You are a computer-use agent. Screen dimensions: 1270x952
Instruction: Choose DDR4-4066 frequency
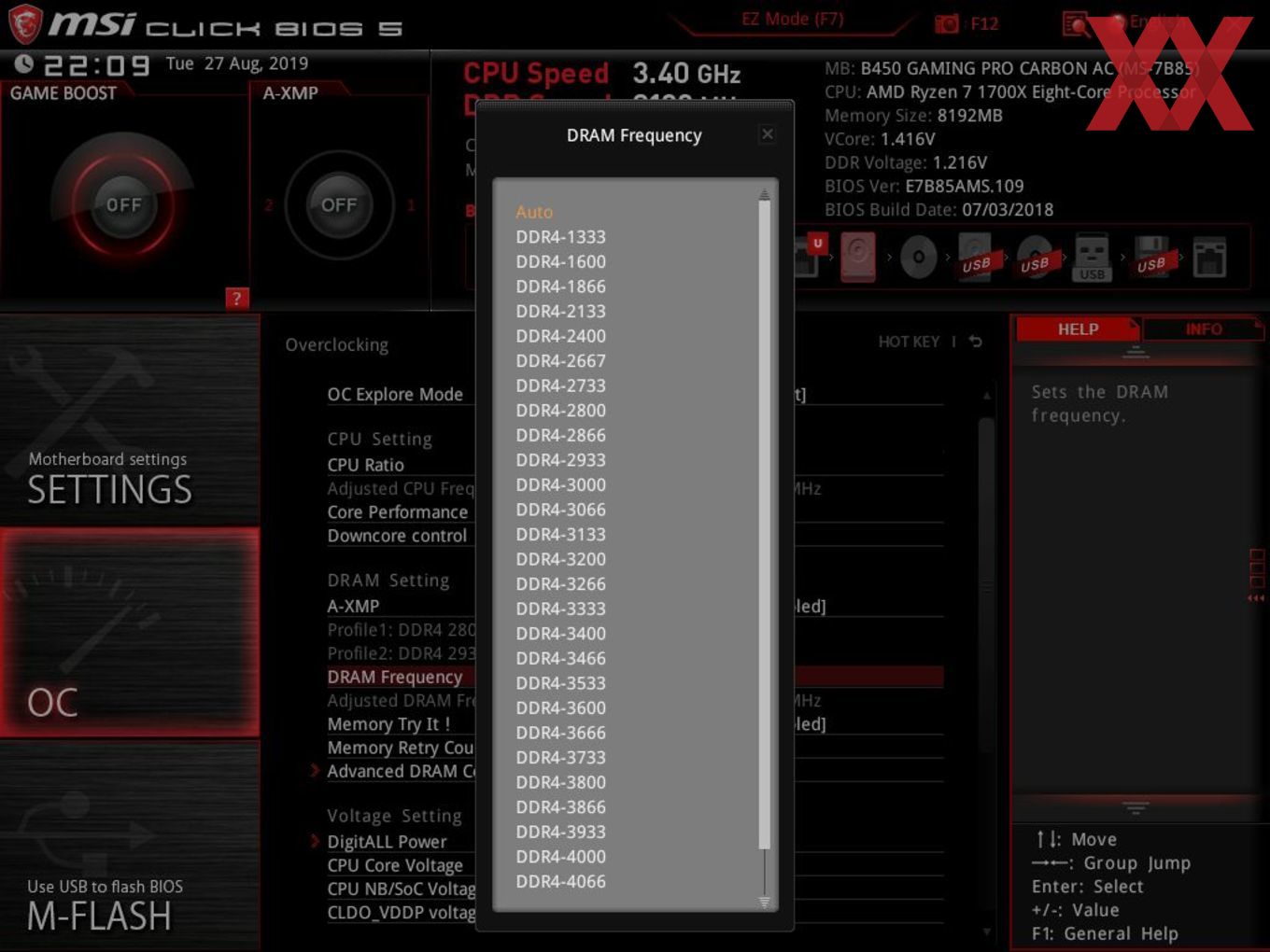pyautogui.click(x=560, y=881)
